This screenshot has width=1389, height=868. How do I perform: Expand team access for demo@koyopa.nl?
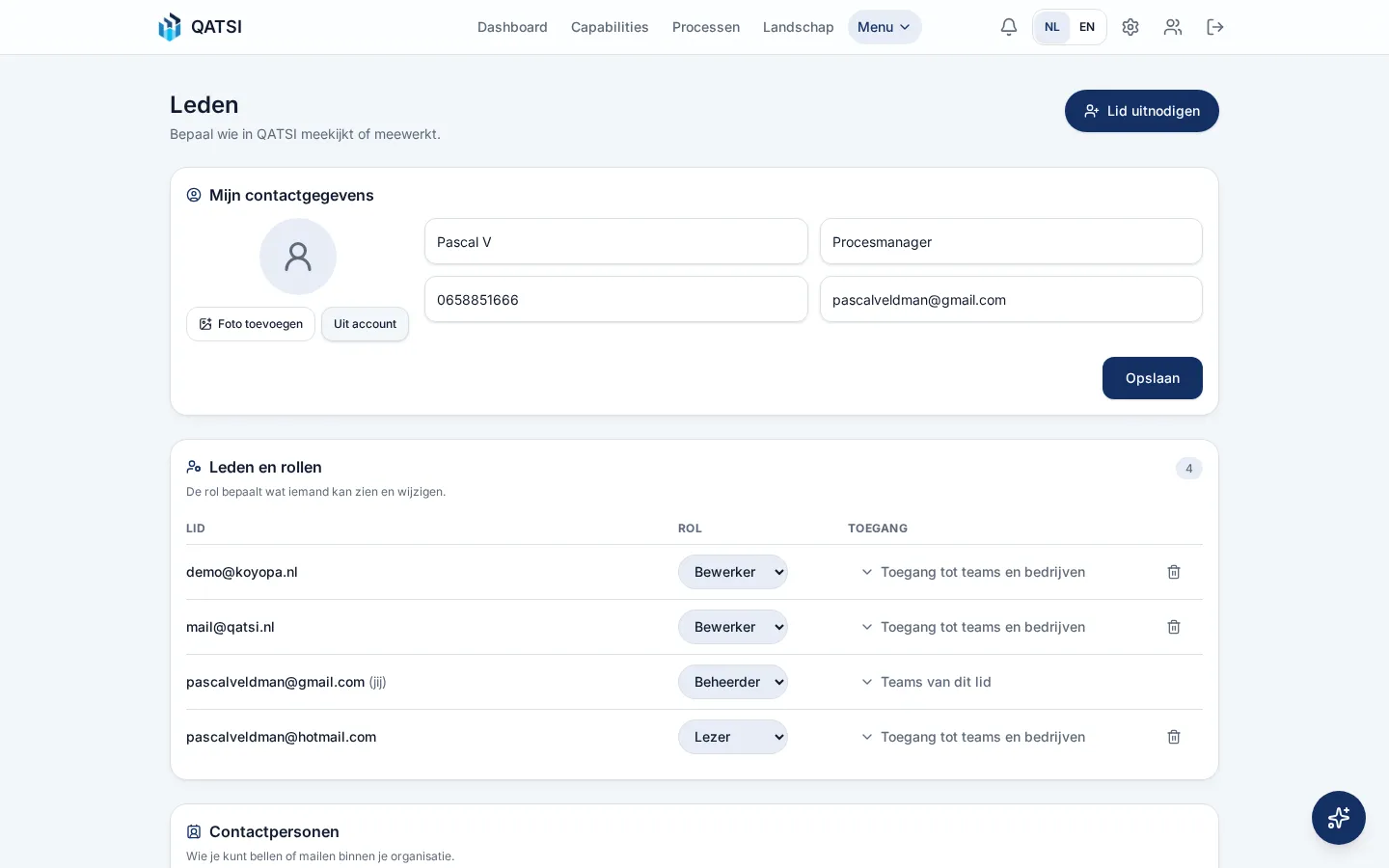[x=973, y=572]
